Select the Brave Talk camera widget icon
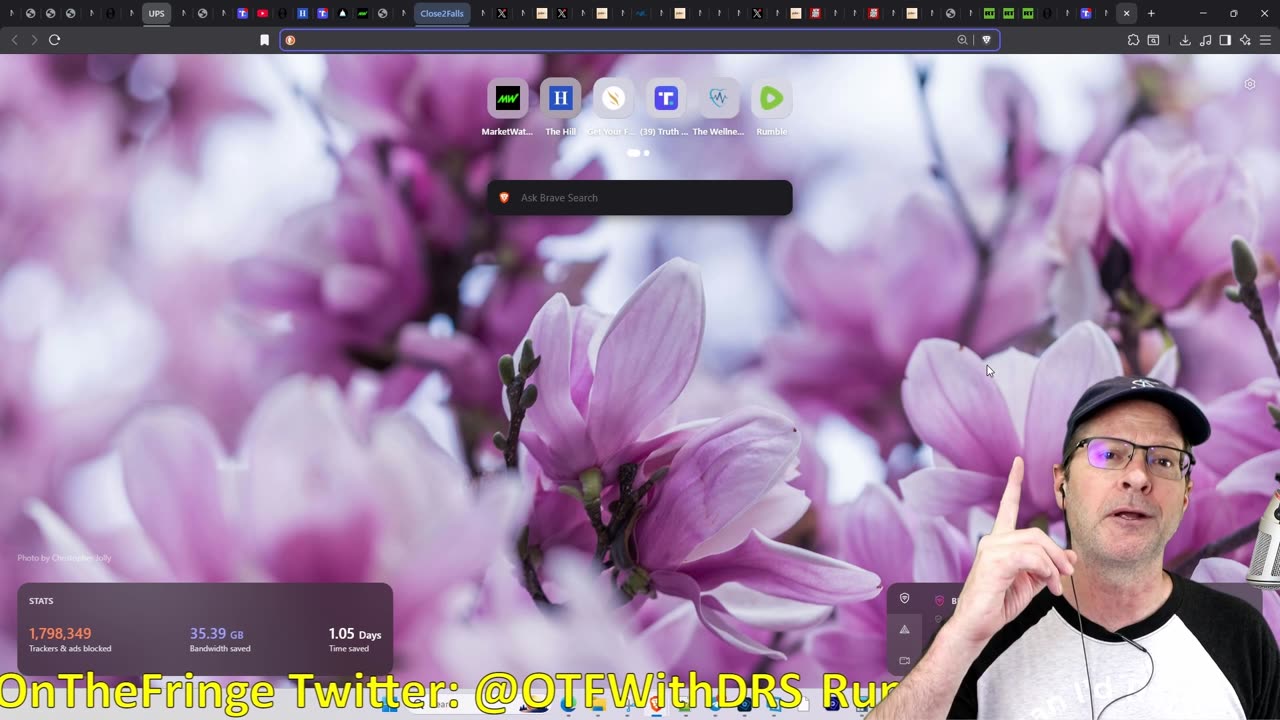The width and height of the screenshot is (1280, 720). (904, 660)
